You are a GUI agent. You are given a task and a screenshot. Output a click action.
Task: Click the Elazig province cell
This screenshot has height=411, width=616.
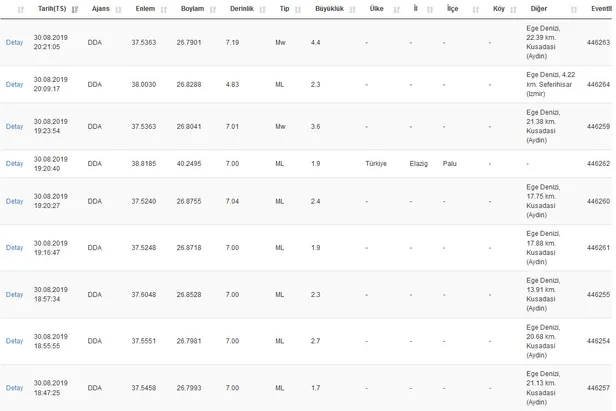click(418, 164)
